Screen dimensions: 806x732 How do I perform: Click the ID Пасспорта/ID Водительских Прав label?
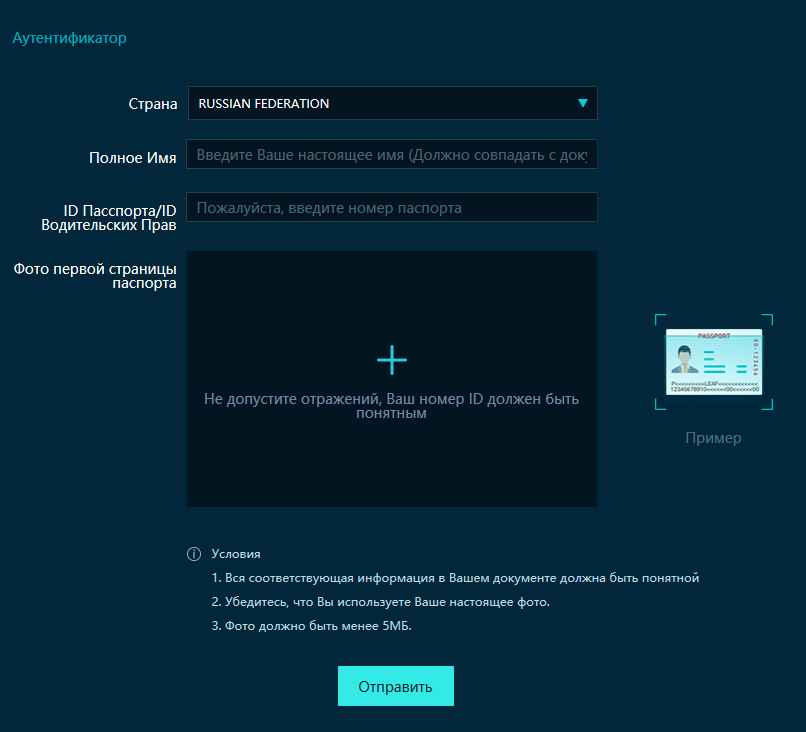pyautogui.click(x=109, y=218)
